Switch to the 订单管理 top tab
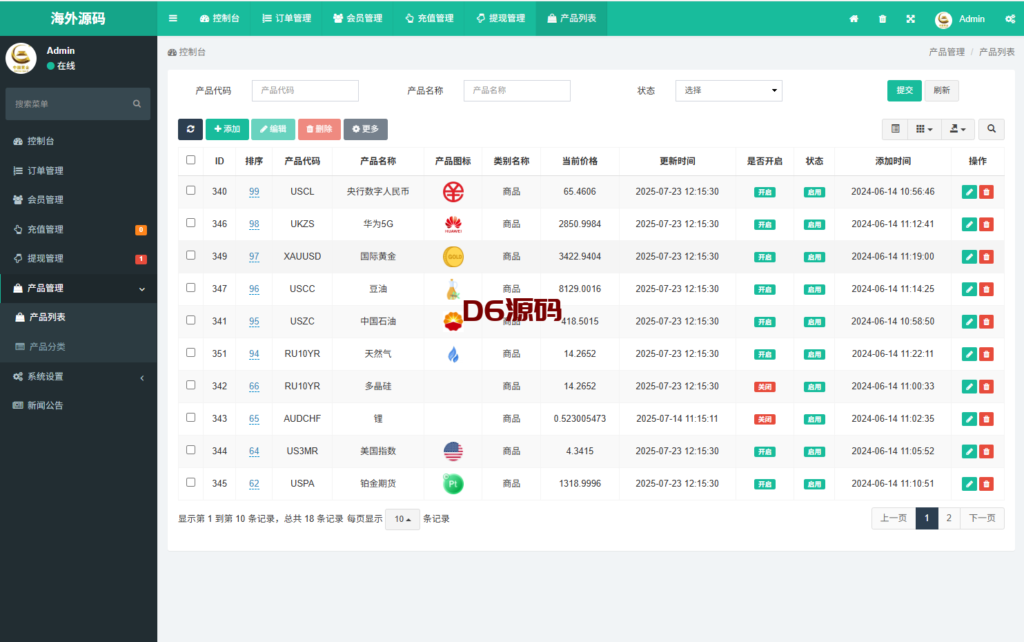1024x642 pixels. click(286, 18)
